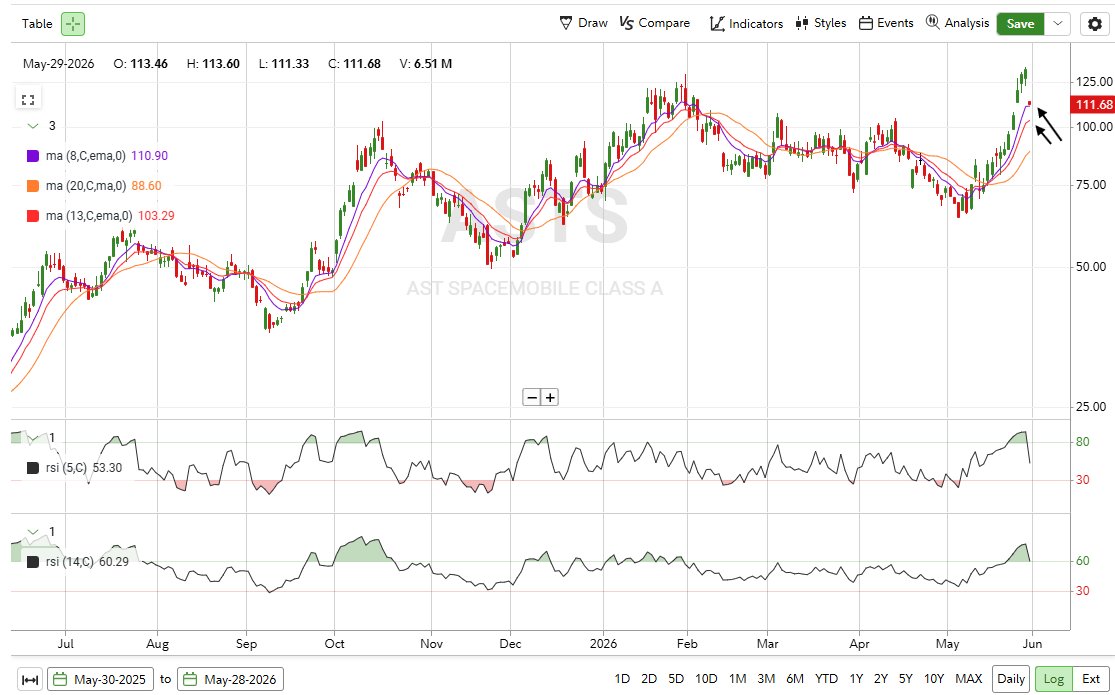
Task: Select the 5D time range
Action: click(676, 679)
